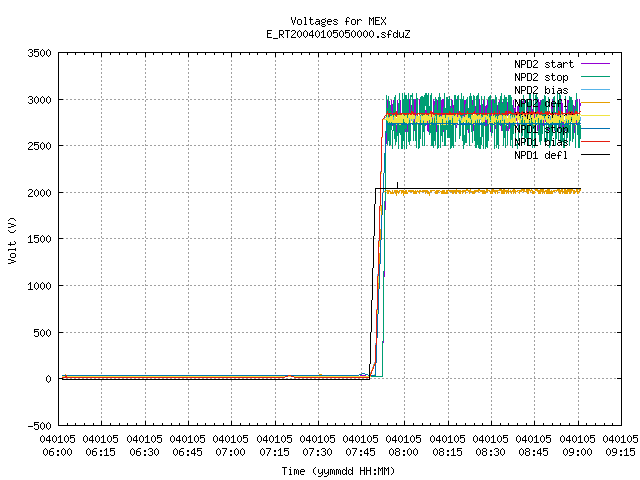
Task: Click the y-axis tick label '2500'
Action: click(x=40, y=146)
